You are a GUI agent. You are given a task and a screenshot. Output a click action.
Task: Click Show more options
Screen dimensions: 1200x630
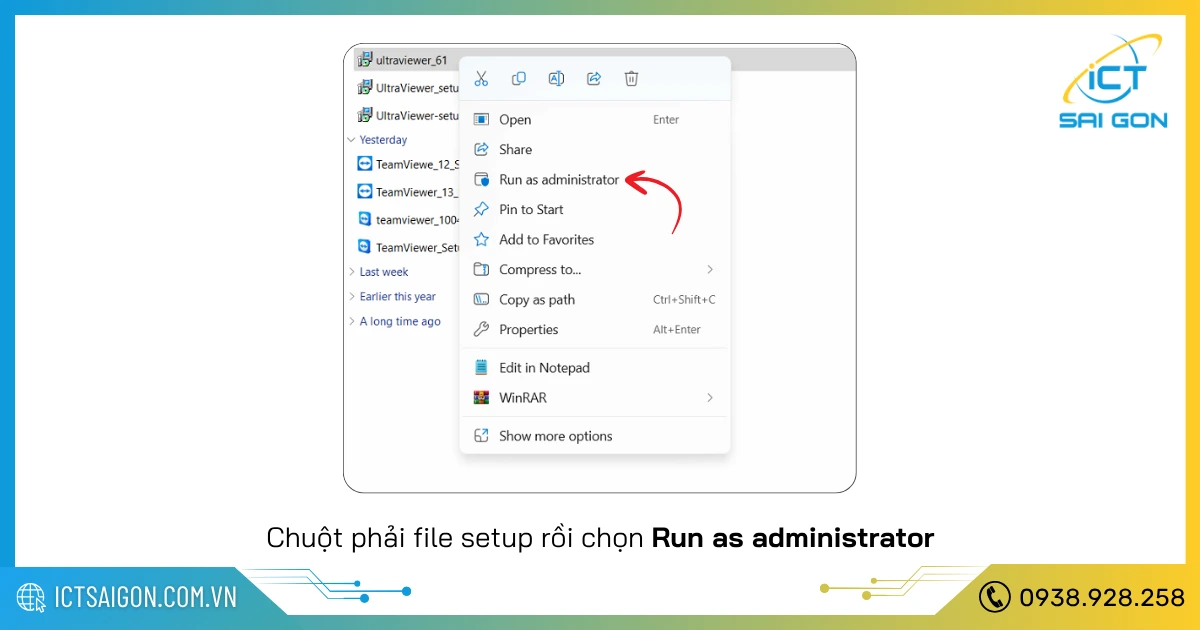595,436
